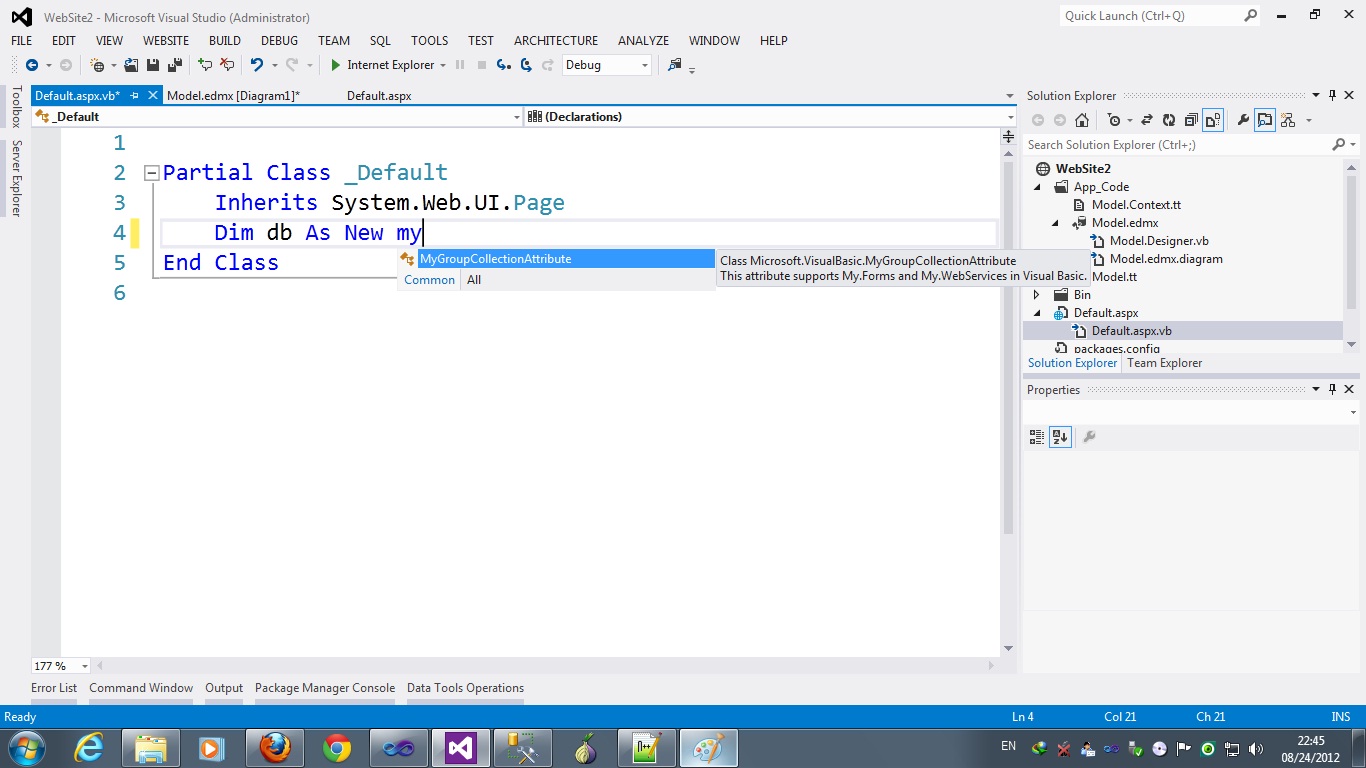
Task: Click Sync with Active Document icon
Action: (x=1147, y=120)
